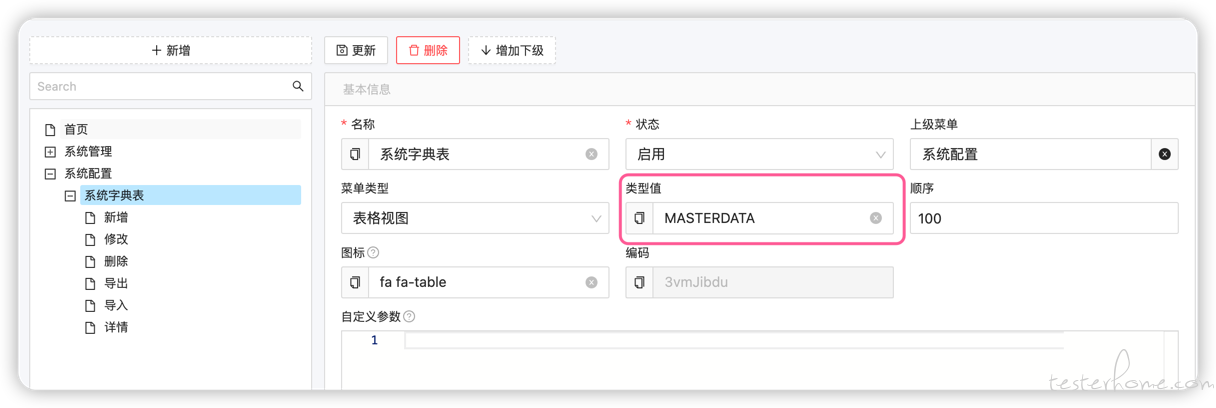Open the 菜单类型 表格视图 dropdown

(x=475, y=218)
